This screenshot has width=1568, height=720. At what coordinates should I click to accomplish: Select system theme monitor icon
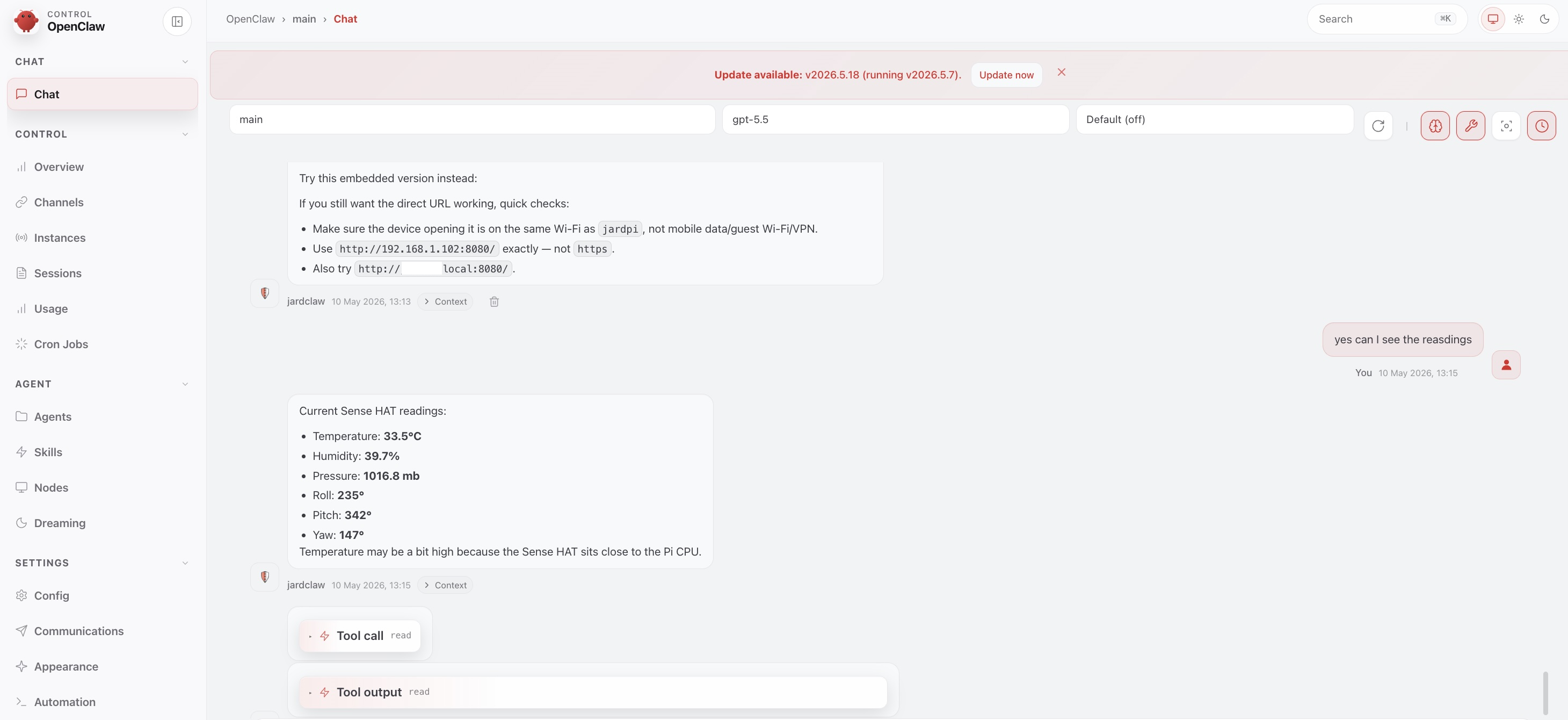click(x=1492, y=19)
